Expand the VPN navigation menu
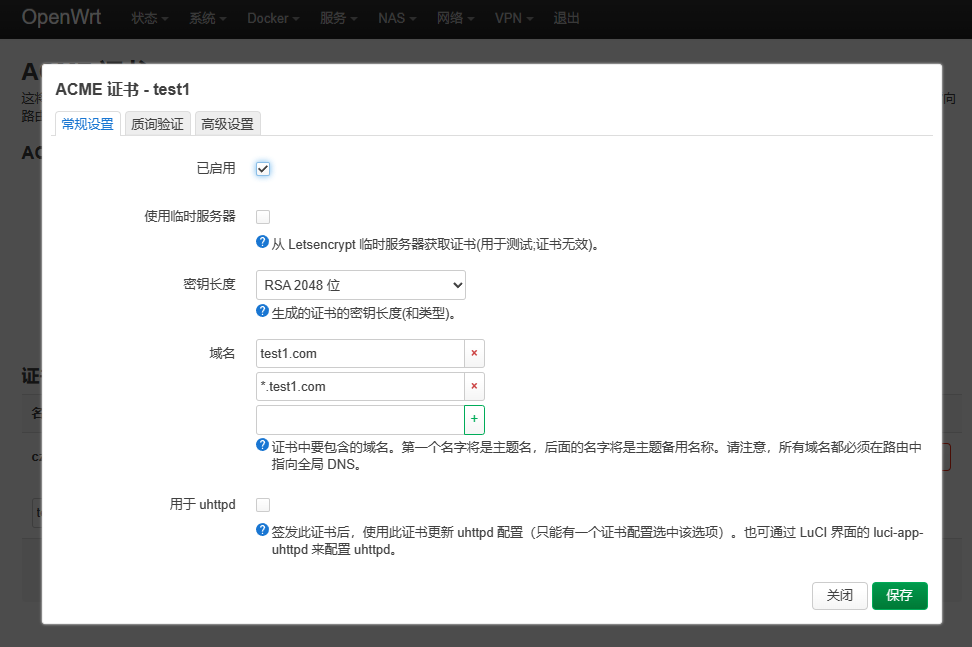972x647 pixels. [514, 19]
